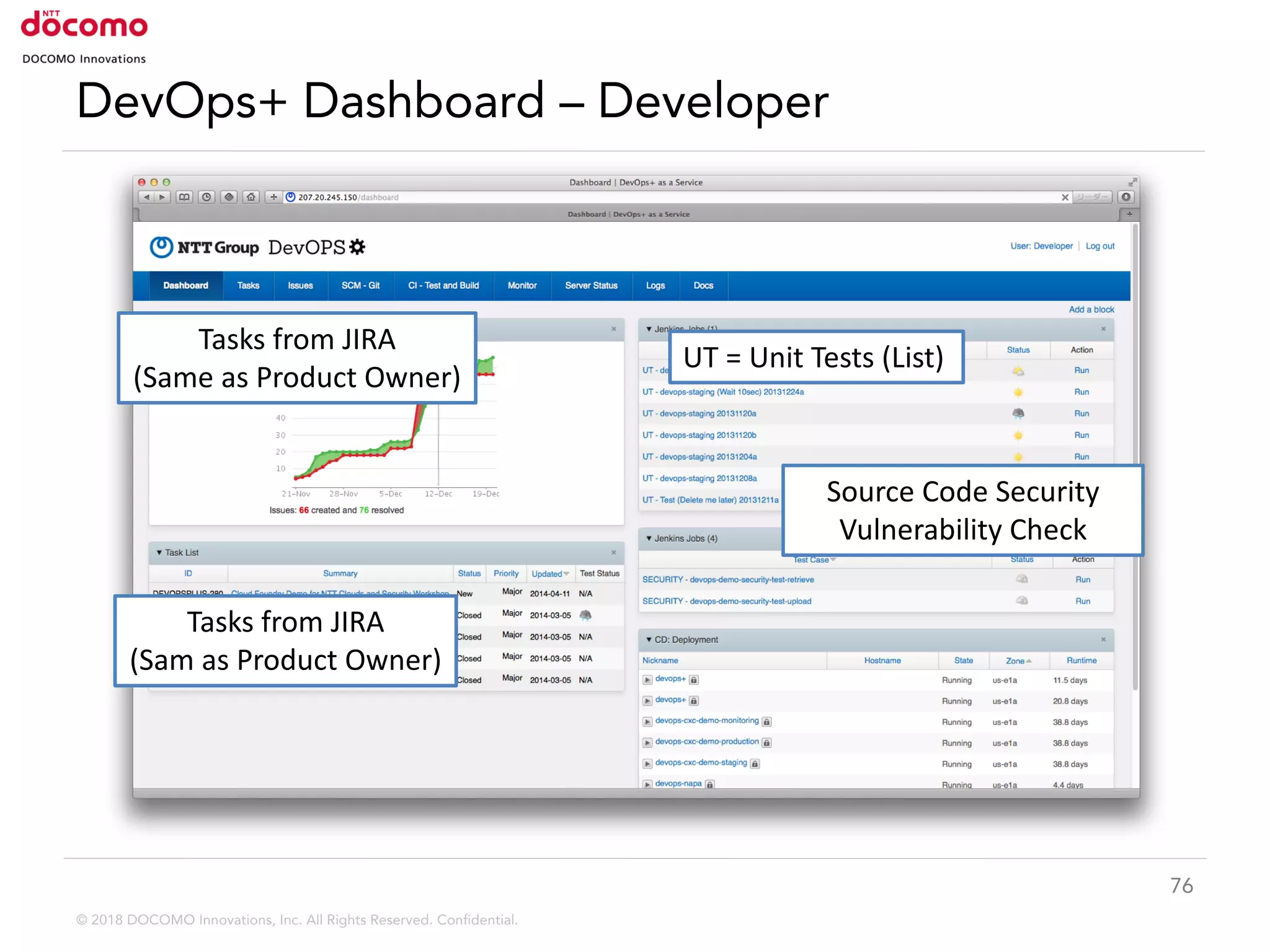This screenshot has height=952, width=1270.
Task: Expand the devops-cxc-demo-production row
Action: pyautogui.click(x=647, y=743)
